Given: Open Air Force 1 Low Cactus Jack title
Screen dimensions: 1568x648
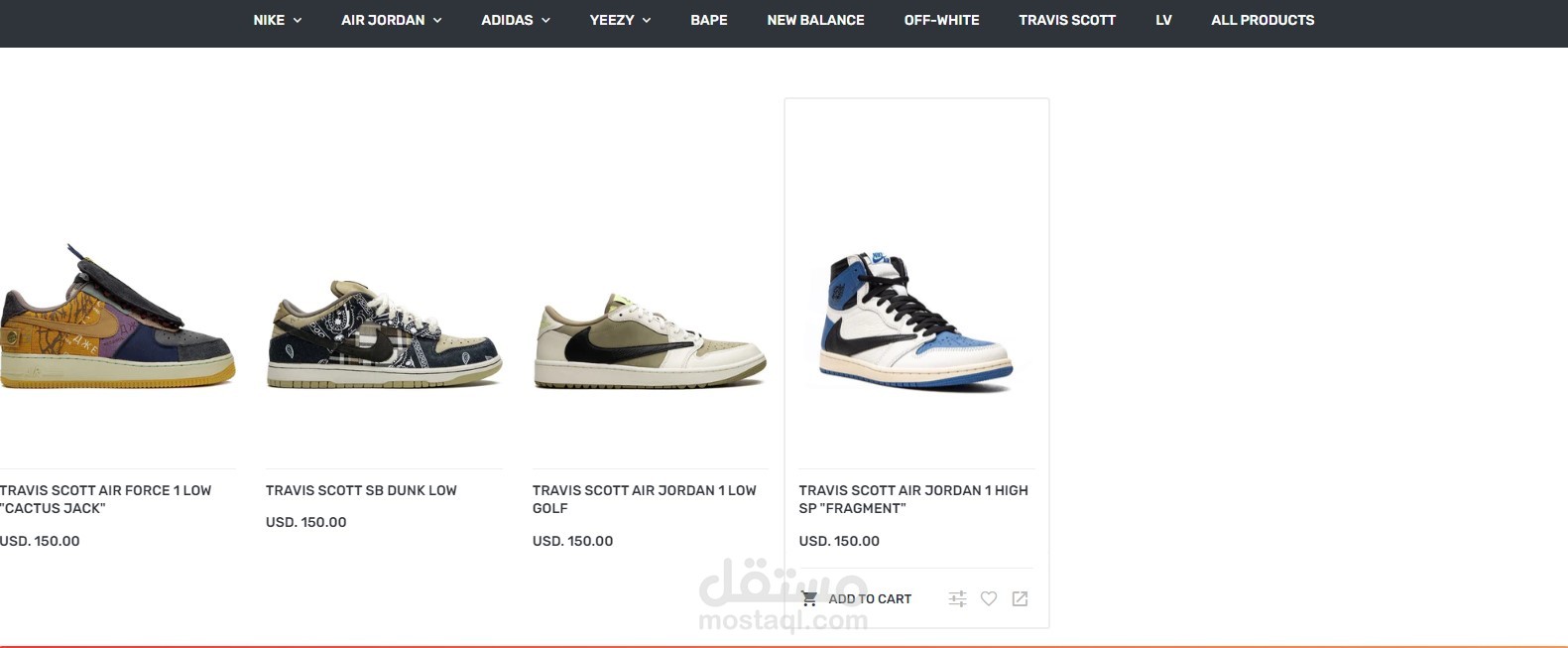Looking at the screenshot, I should 105,499.
